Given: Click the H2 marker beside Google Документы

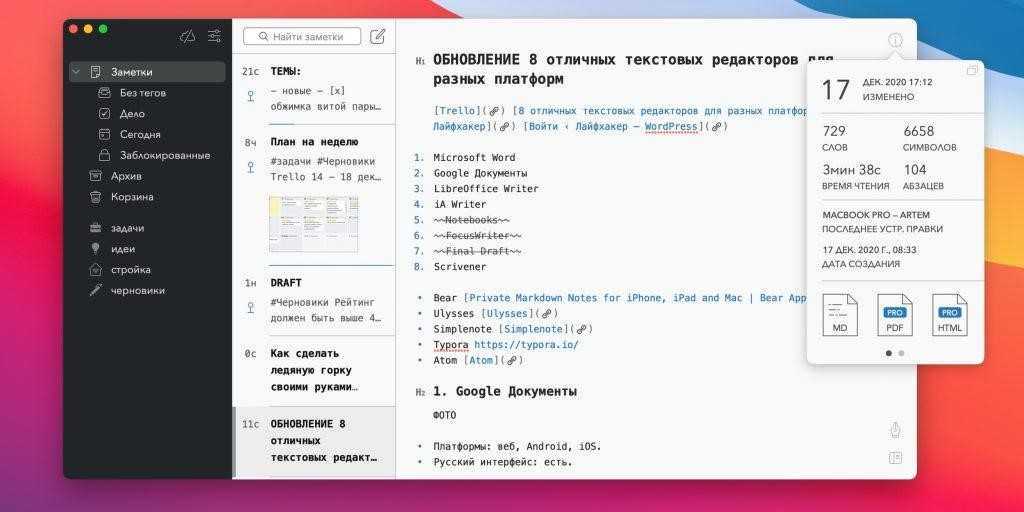Looking at the screenshot, I should pos(420,392).
